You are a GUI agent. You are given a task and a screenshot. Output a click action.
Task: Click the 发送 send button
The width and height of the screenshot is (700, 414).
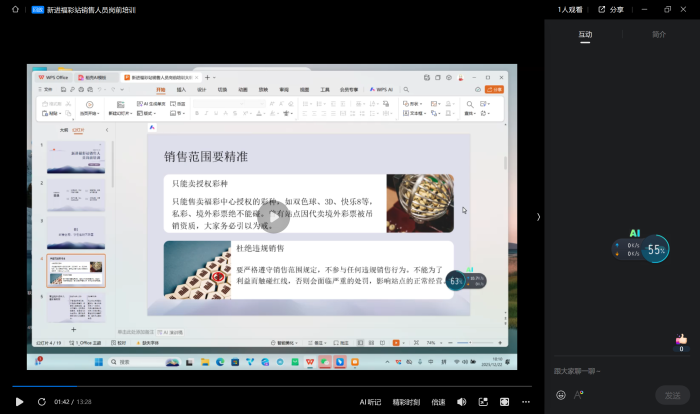(672, 395)
